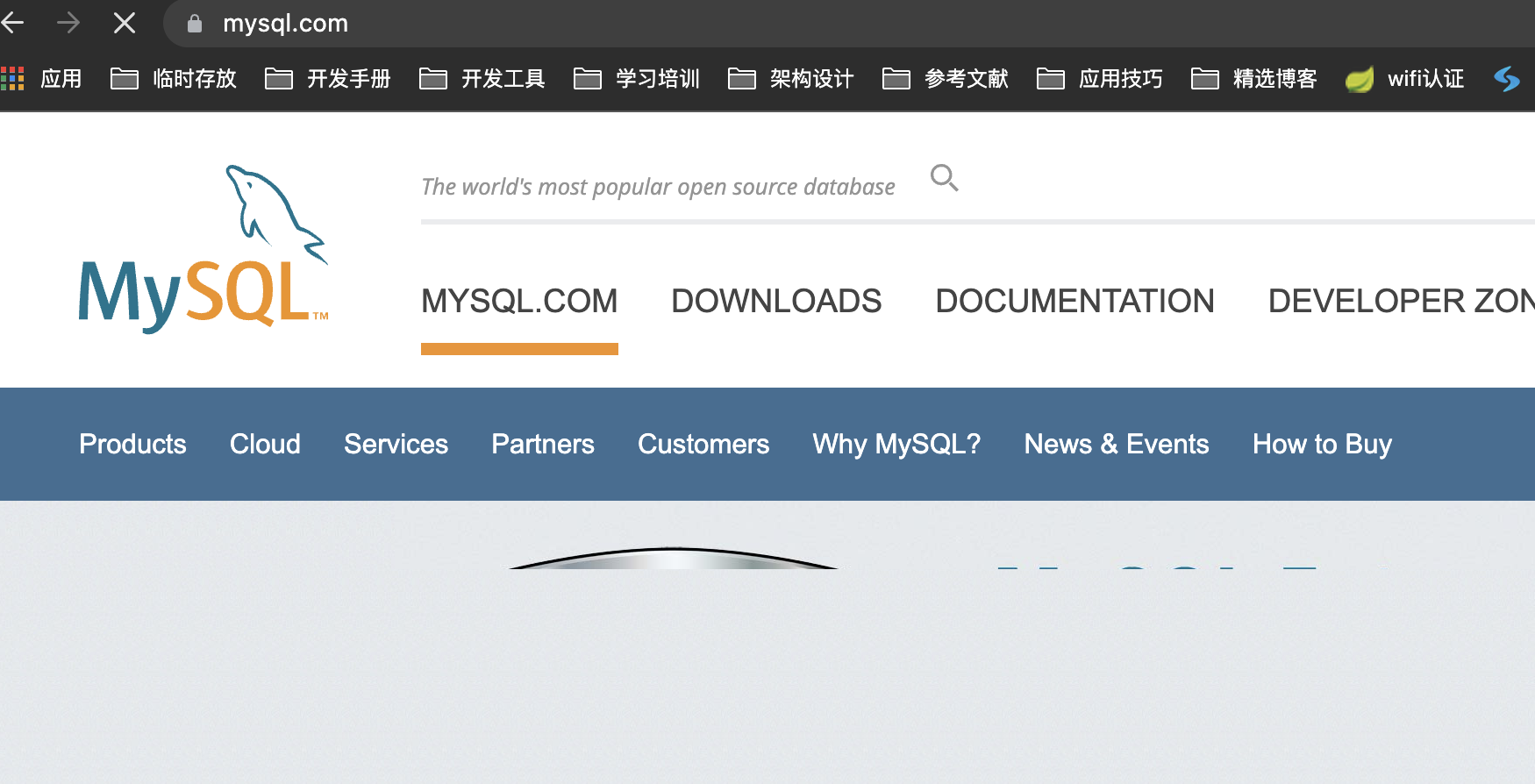Open the Products menu

pos(132,444)
